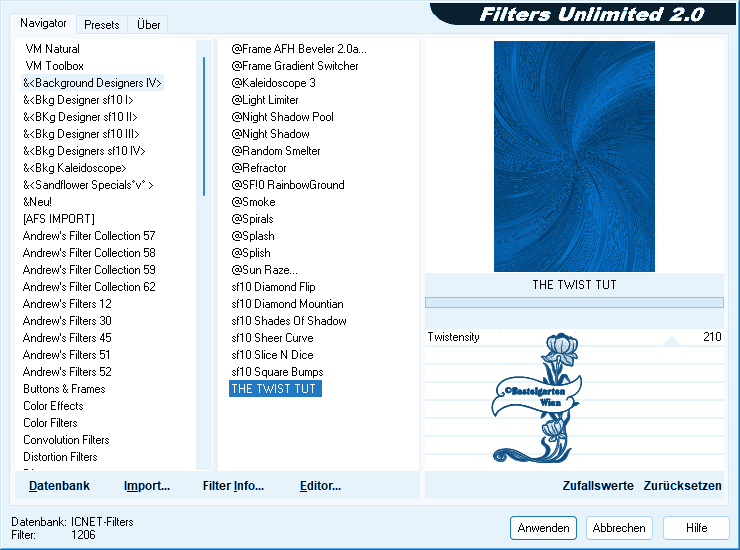Viewport: 740px width, 550px height.
Task: Select Buttons & Frames category
Action: click(x=64, y=389)
